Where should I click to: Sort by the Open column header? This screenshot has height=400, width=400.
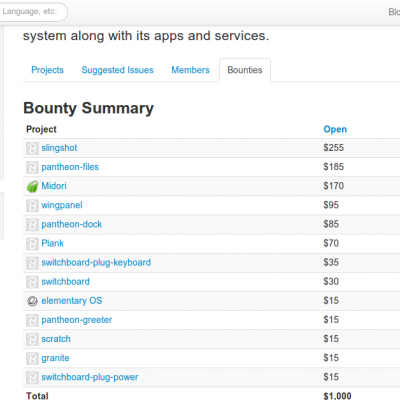point(335,129)
